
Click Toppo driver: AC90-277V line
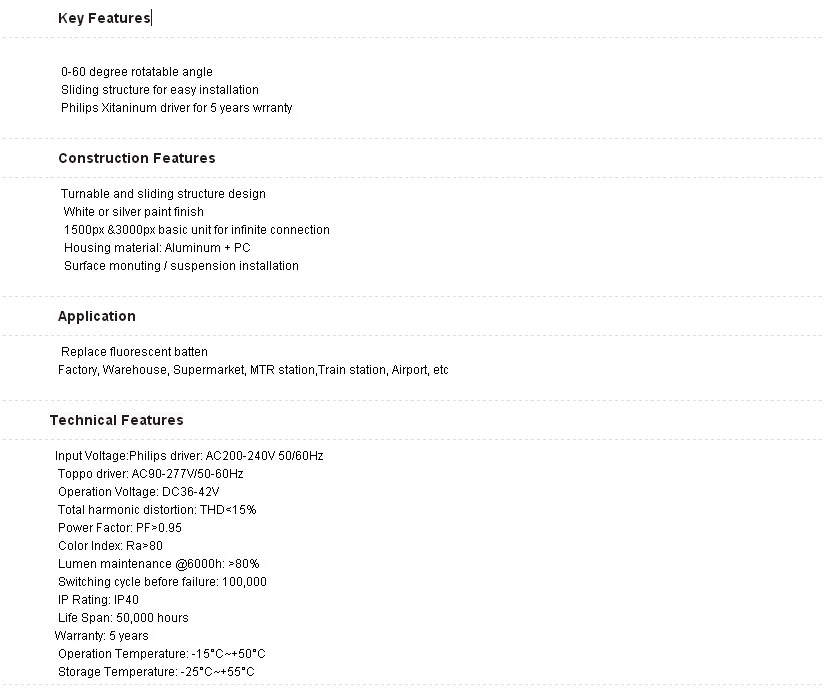coord(151,474)
